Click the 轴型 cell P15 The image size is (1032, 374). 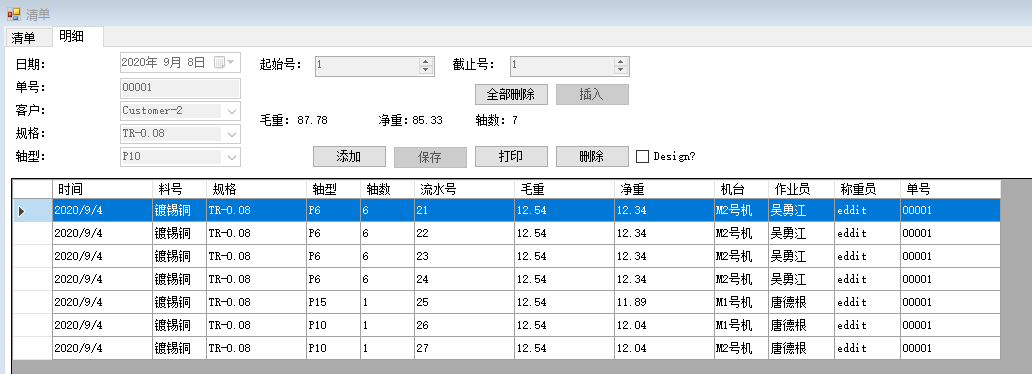[x=333, y=302]
